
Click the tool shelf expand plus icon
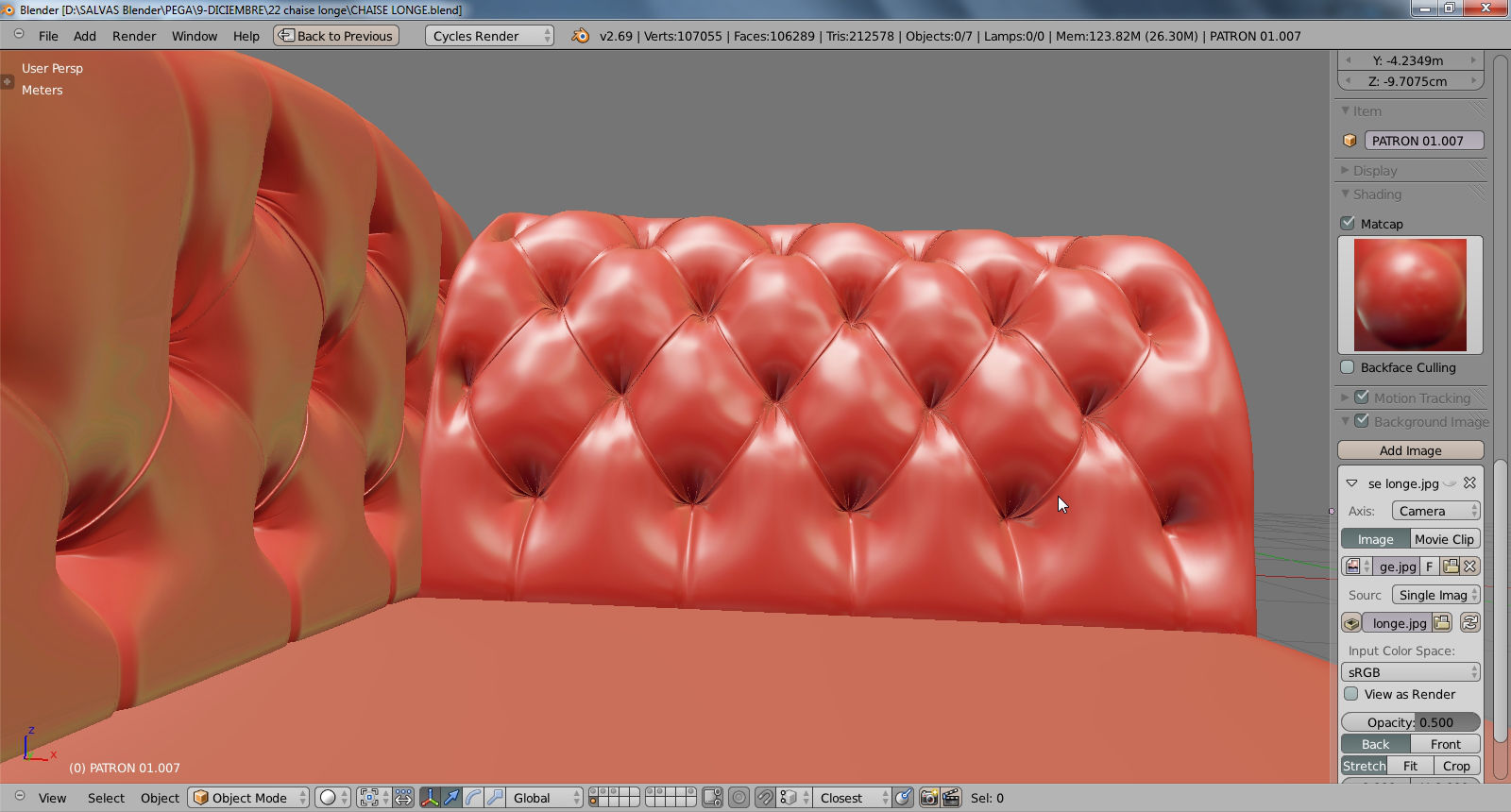pyautogui.click(x=7, y=81)
